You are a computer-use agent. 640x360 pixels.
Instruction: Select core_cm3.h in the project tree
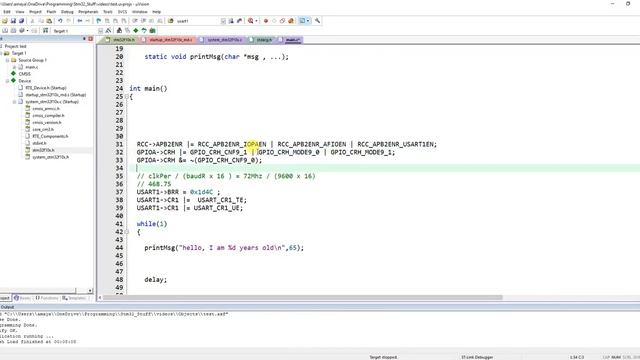(x=43, y=129)
